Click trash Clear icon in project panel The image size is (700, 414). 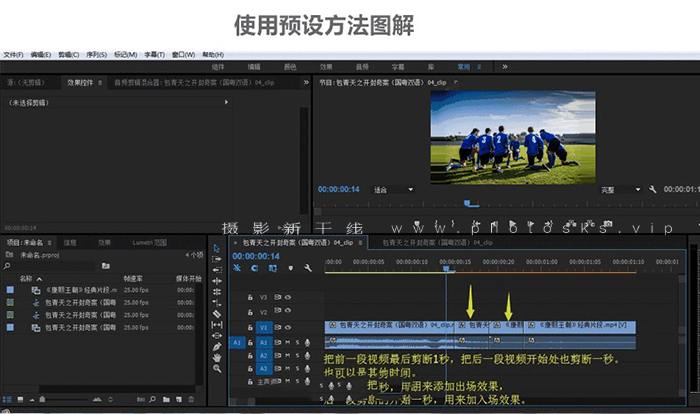click(x=191, y=399)
